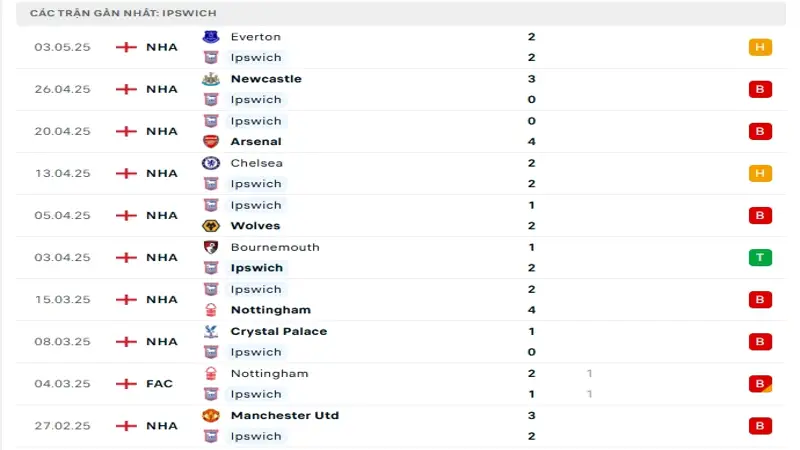Click the Everton club crest
Image resolution: width=800 pixels, height=450 pixels.
point(210,37)
